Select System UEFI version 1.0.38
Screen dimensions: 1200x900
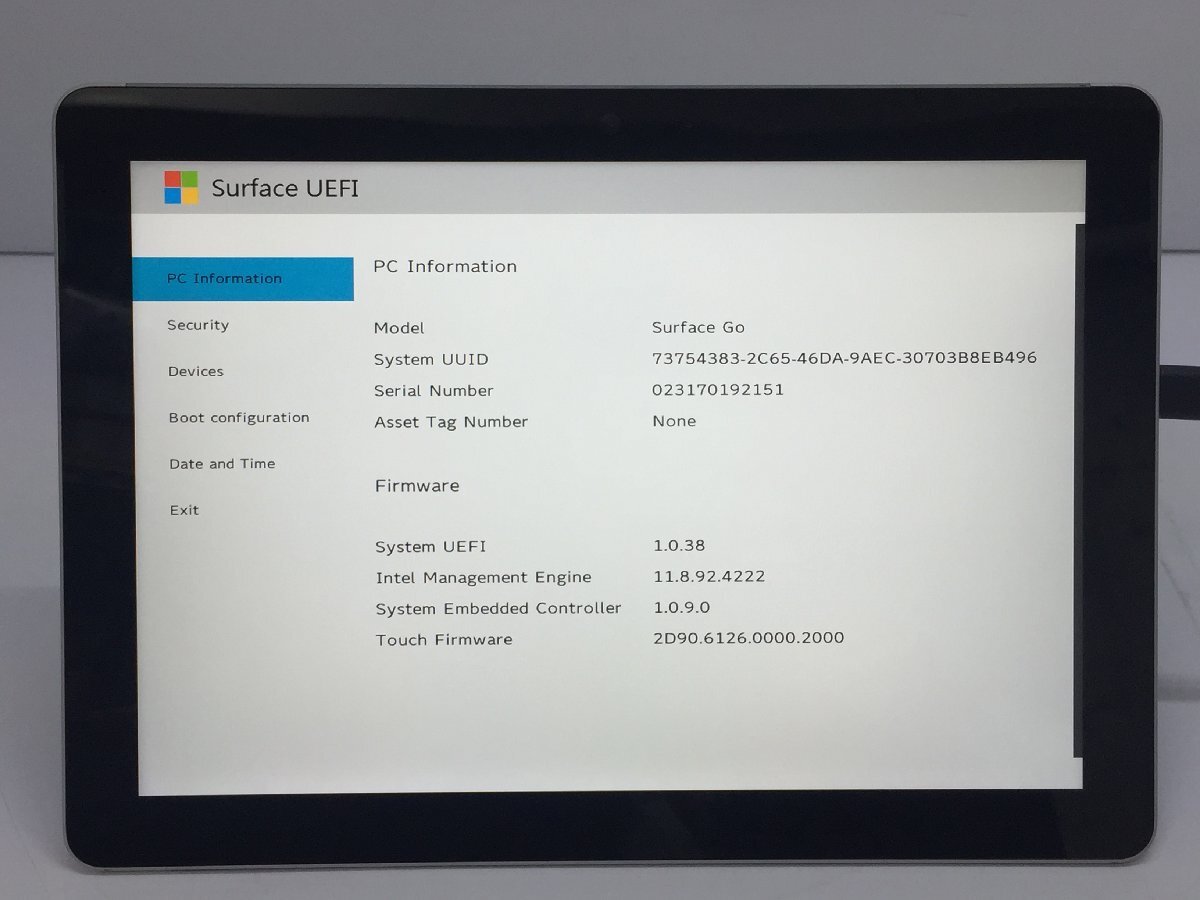(x=679, y=545)
